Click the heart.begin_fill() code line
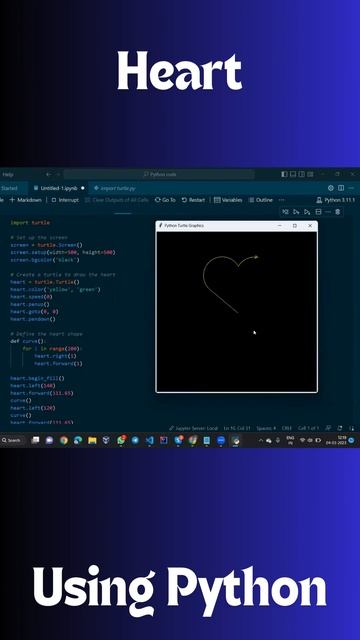Viewport: 360px width, 640px height. (37, 378)
